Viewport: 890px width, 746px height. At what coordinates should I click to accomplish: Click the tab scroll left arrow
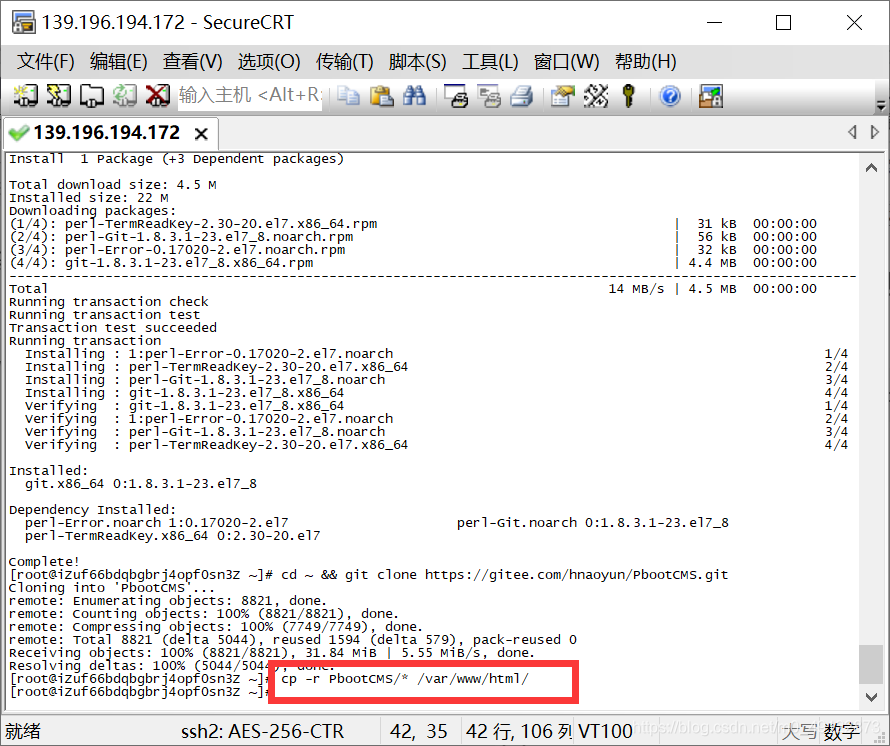(x=852, y=132)
